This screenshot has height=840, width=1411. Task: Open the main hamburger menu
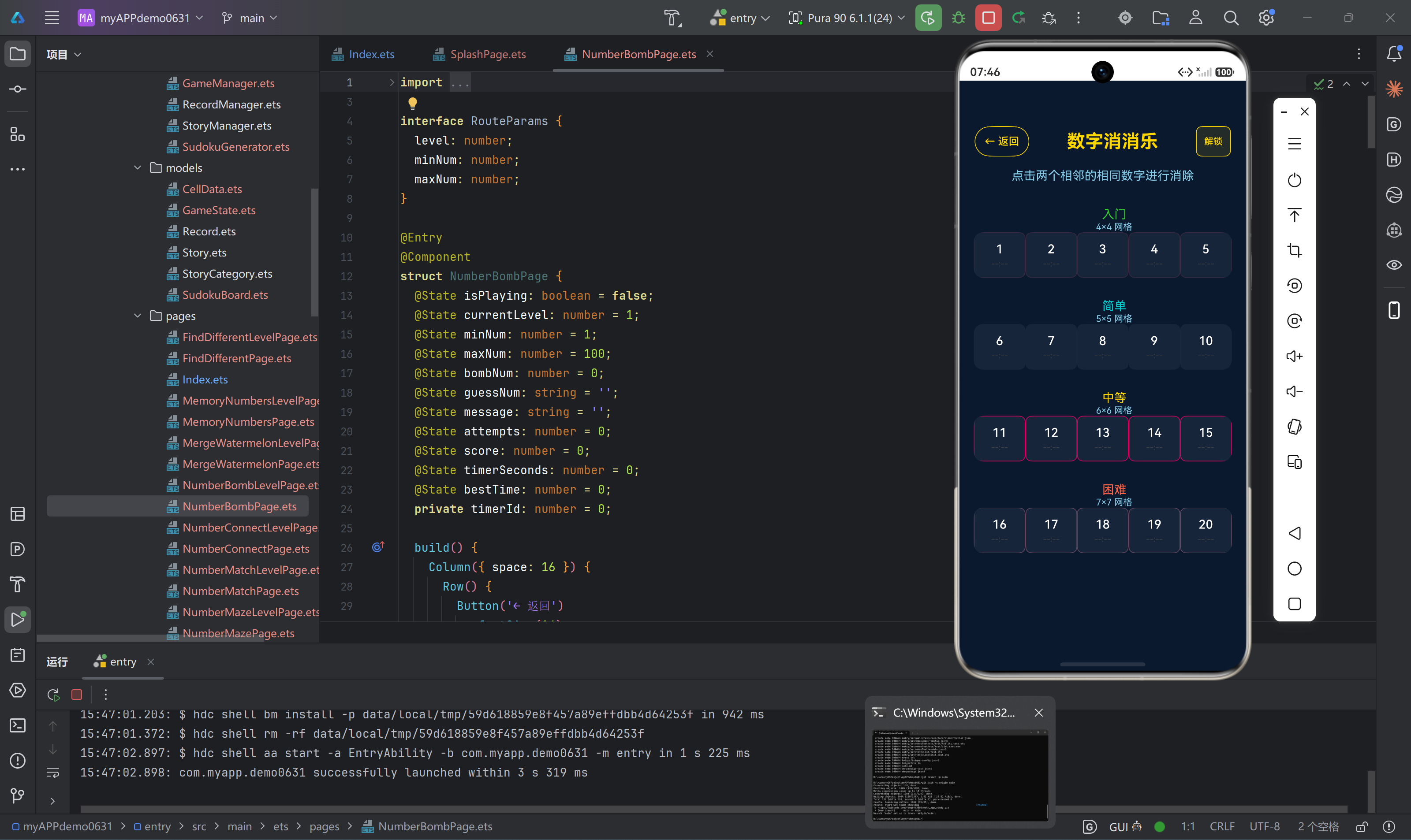[x=52, y=18]
